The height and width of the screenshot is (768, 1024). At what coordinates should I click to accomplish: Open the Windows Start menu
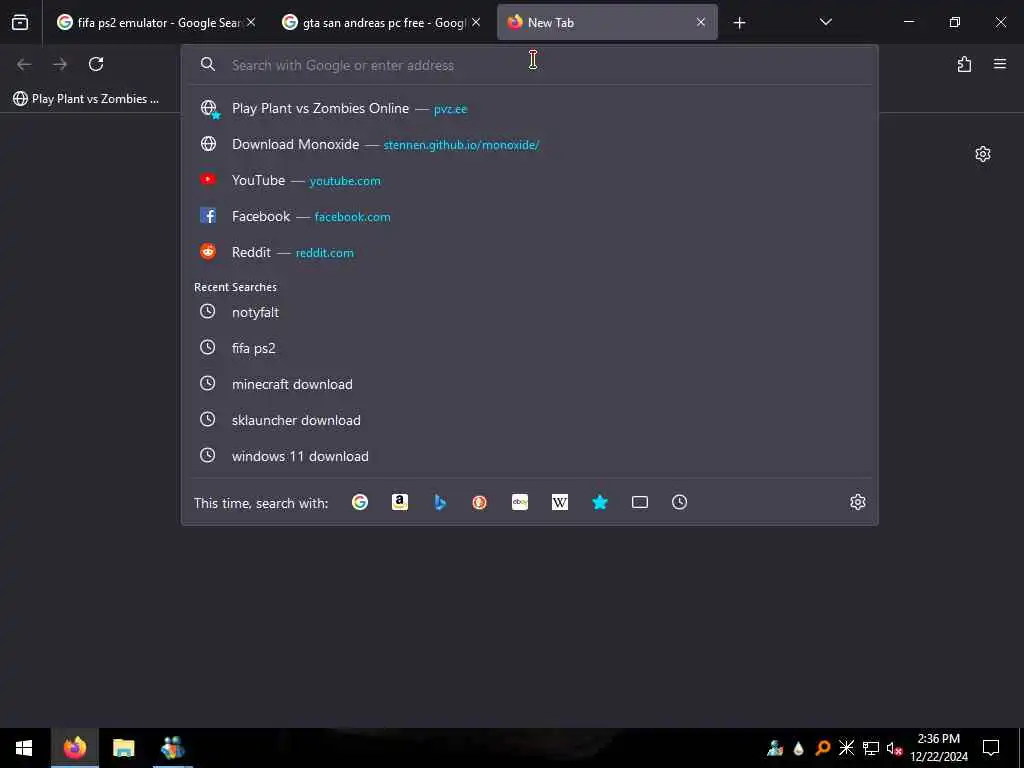coord(24,748)
